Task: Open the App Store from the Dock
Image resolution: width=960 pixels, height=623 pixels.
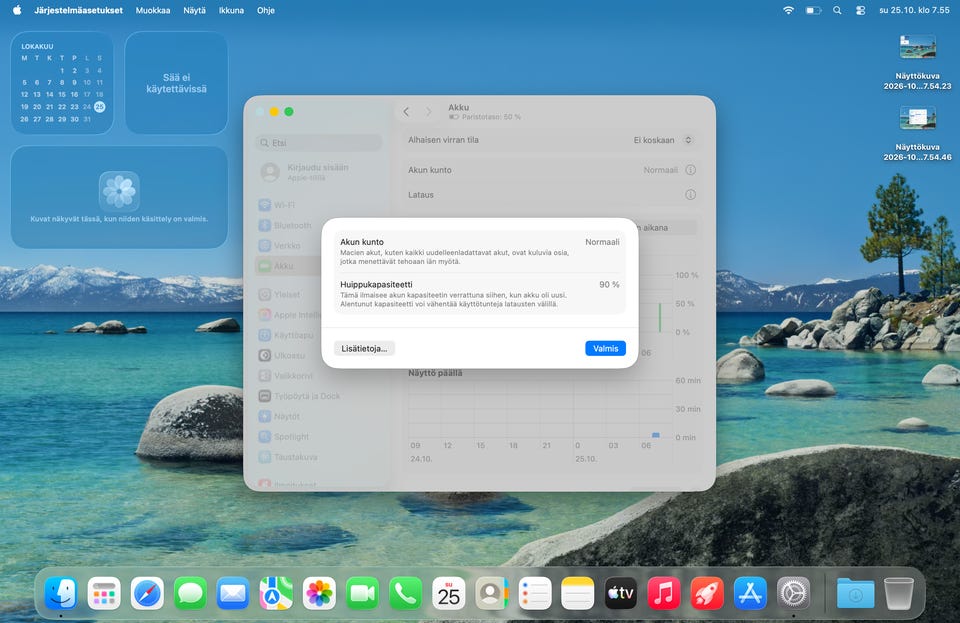Action: 750,593
